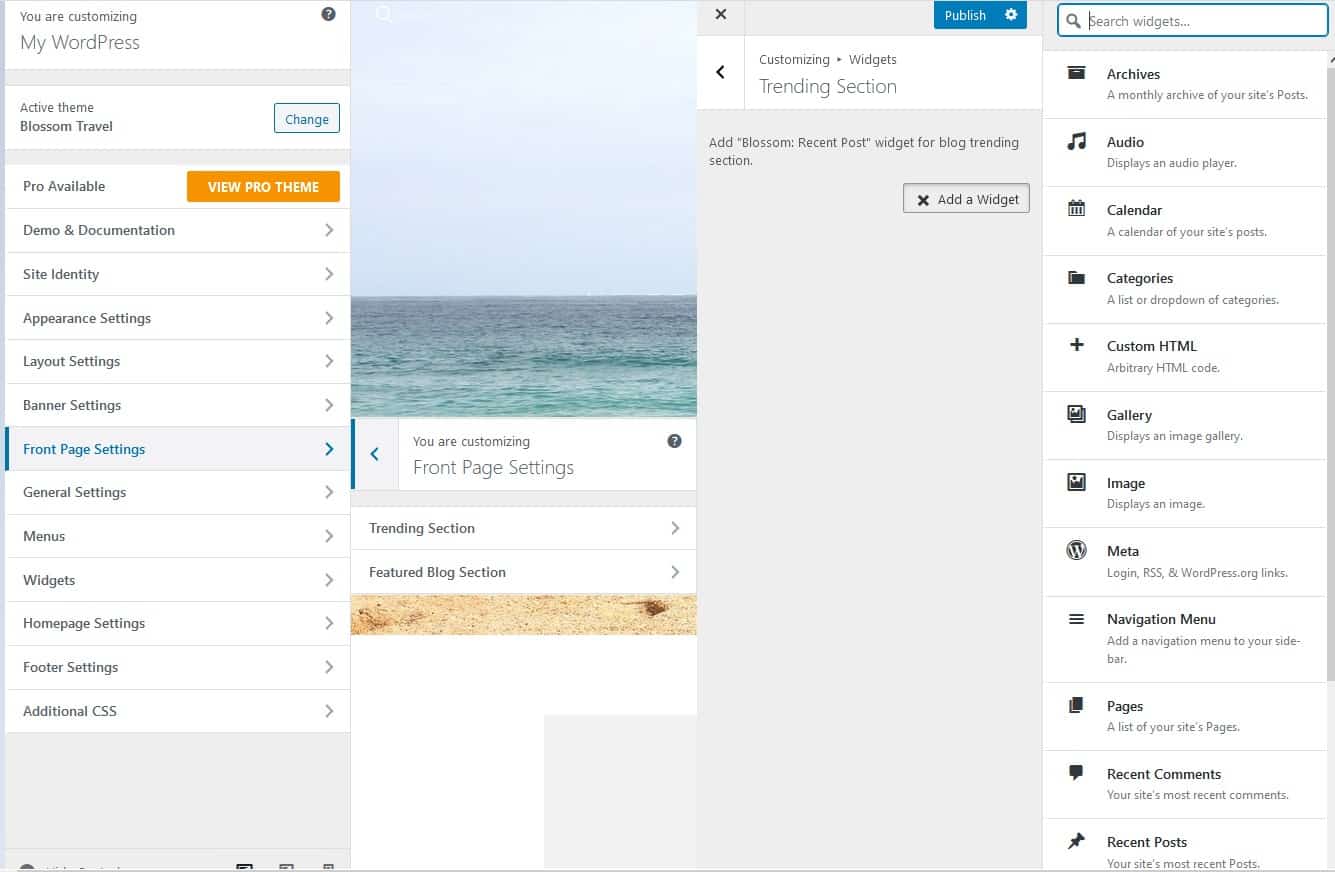Select the Recent Posts pin icon

pos(1076,841)
